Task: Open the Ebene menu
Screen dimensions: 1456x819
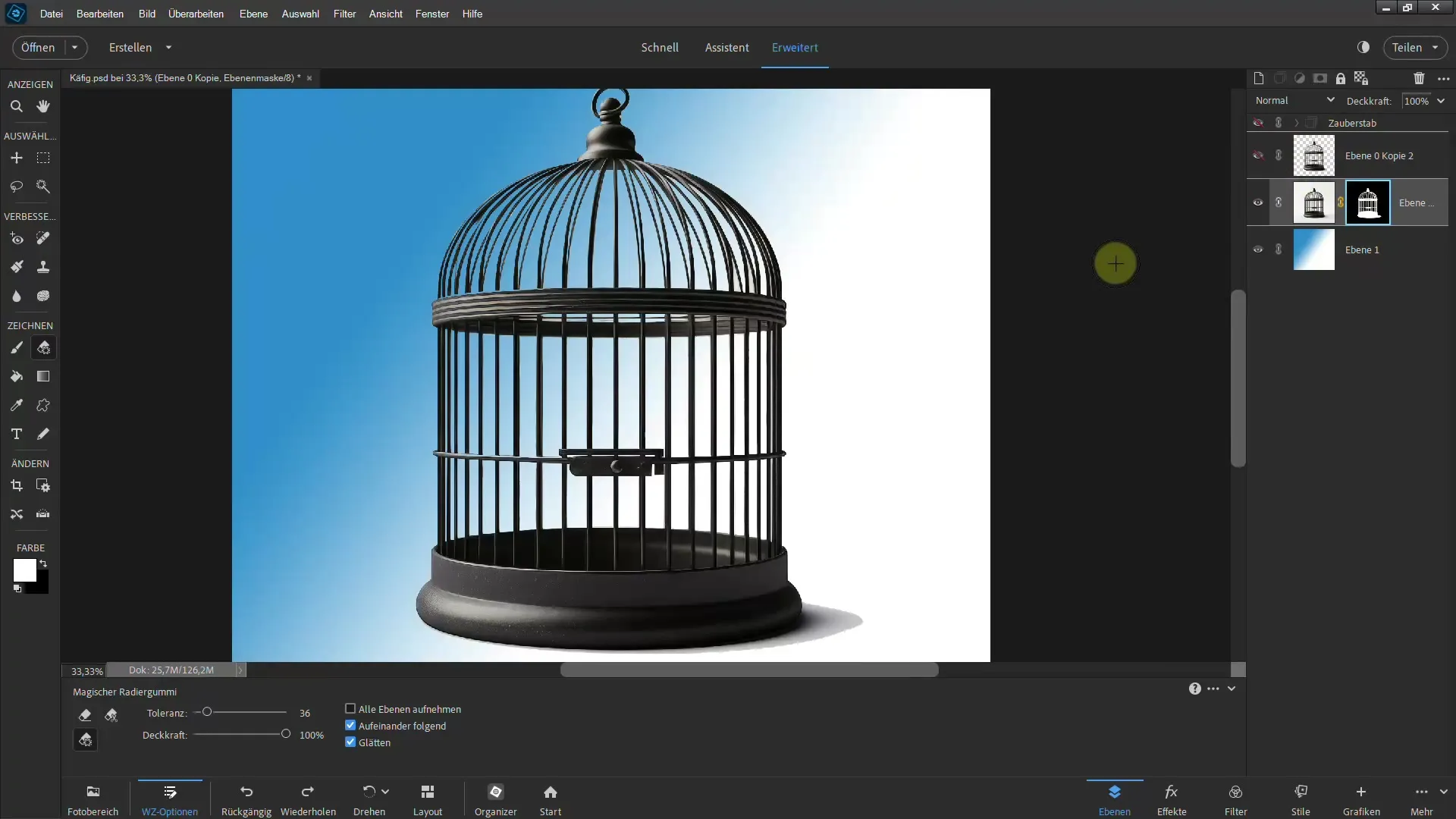Action: pyautogui.click(x=253, y=14)
